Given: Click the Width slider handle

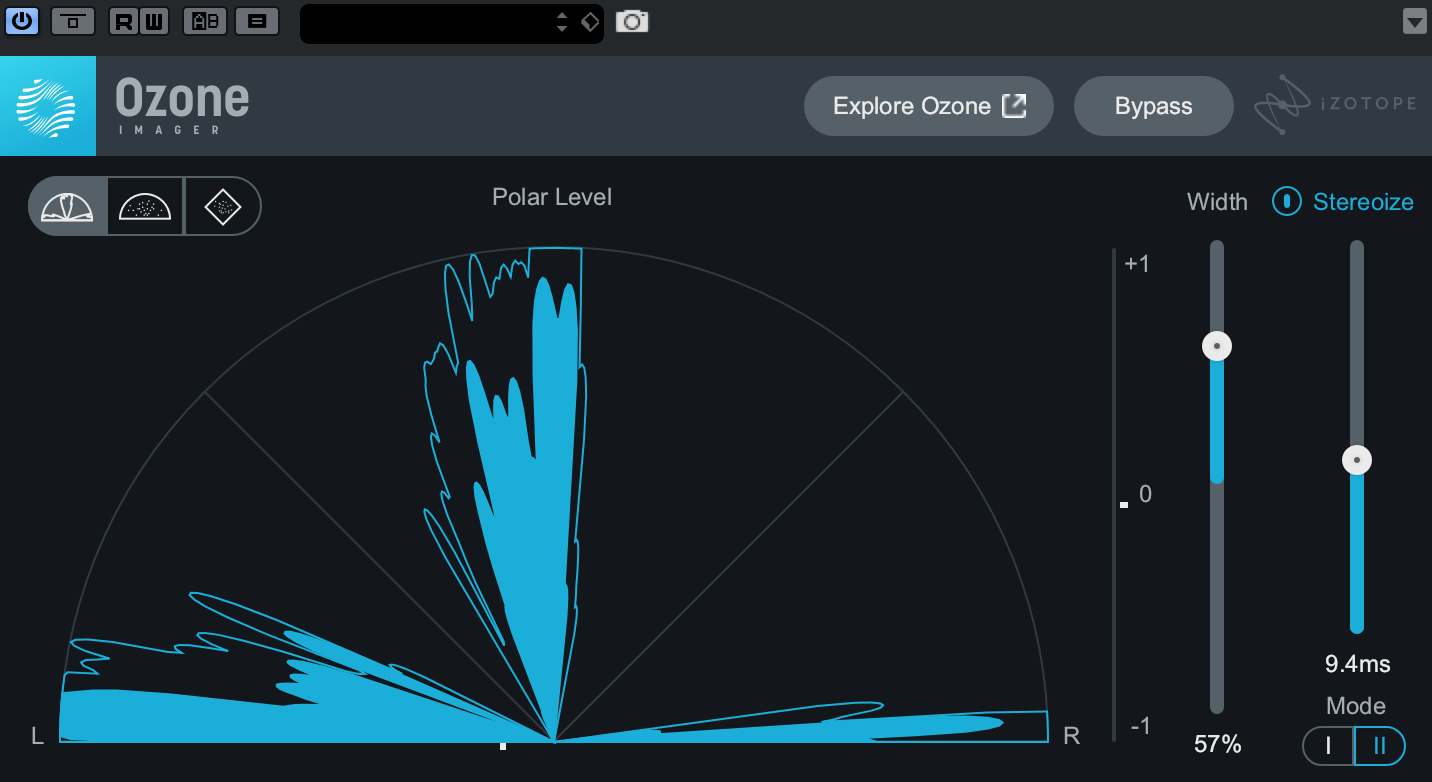Looking at the screenshot, I should (x=1217, y=347).
